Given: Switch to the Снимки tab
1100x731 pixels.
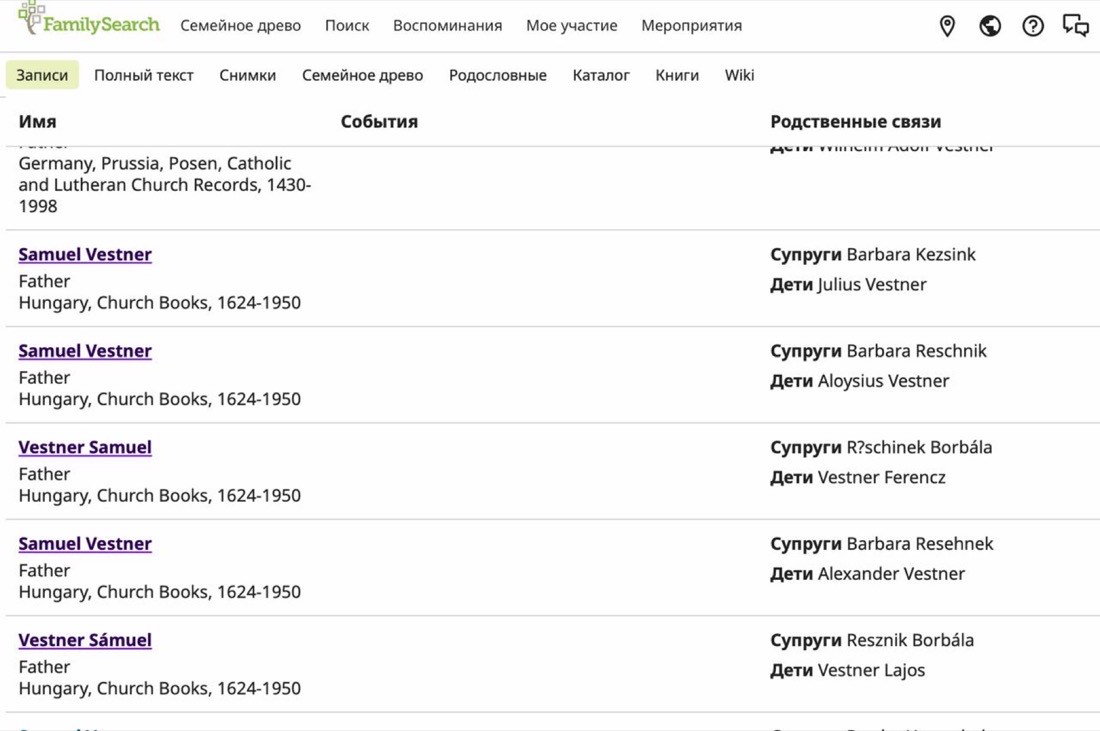Looking at the screenshot, I should click(x=248, y=75).
